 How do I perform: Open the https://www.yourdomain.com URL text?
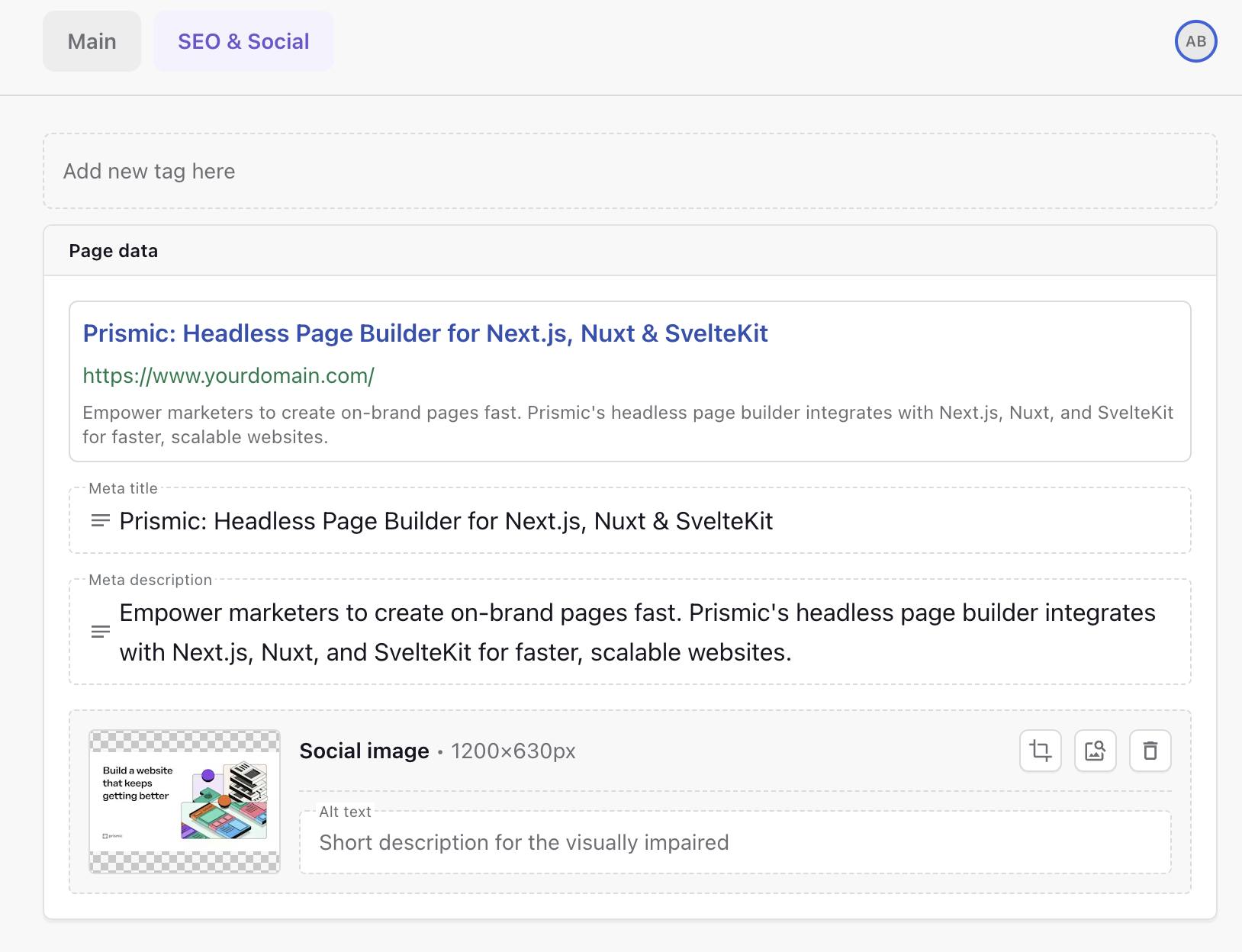point(227,375)
